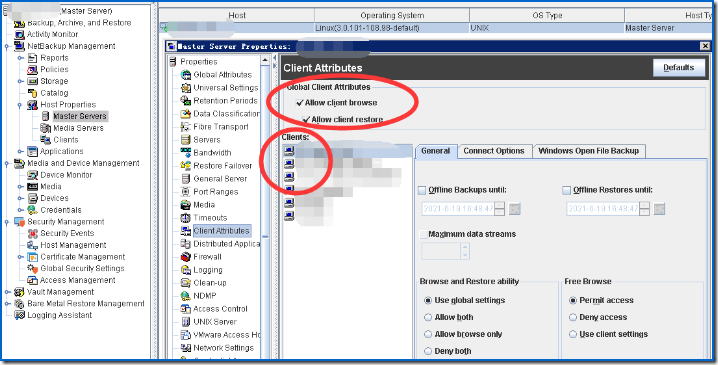Switch to the General tab
718x365 pixels.
[435, 151]
